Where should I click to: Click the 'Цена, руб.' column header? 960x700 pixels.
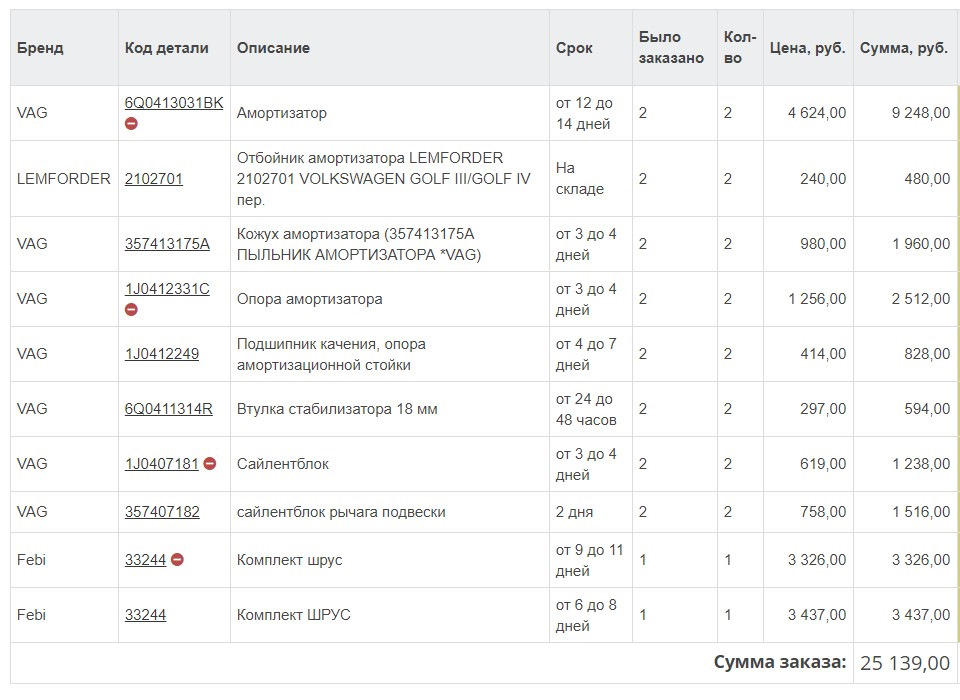(x=808, y=48)
